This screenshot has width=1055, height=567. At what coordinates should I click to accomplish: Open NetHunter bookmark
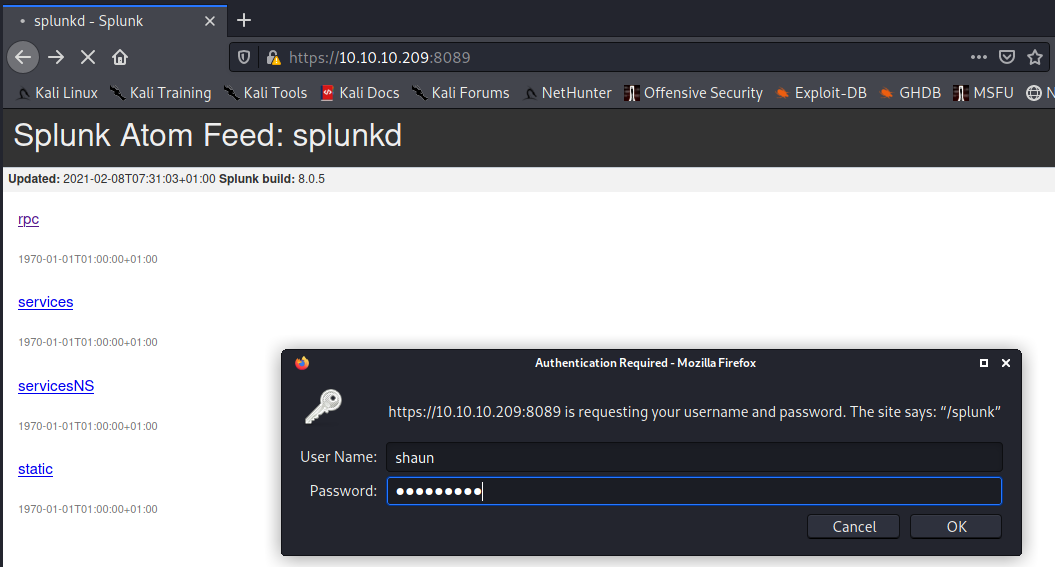[567, 93]
